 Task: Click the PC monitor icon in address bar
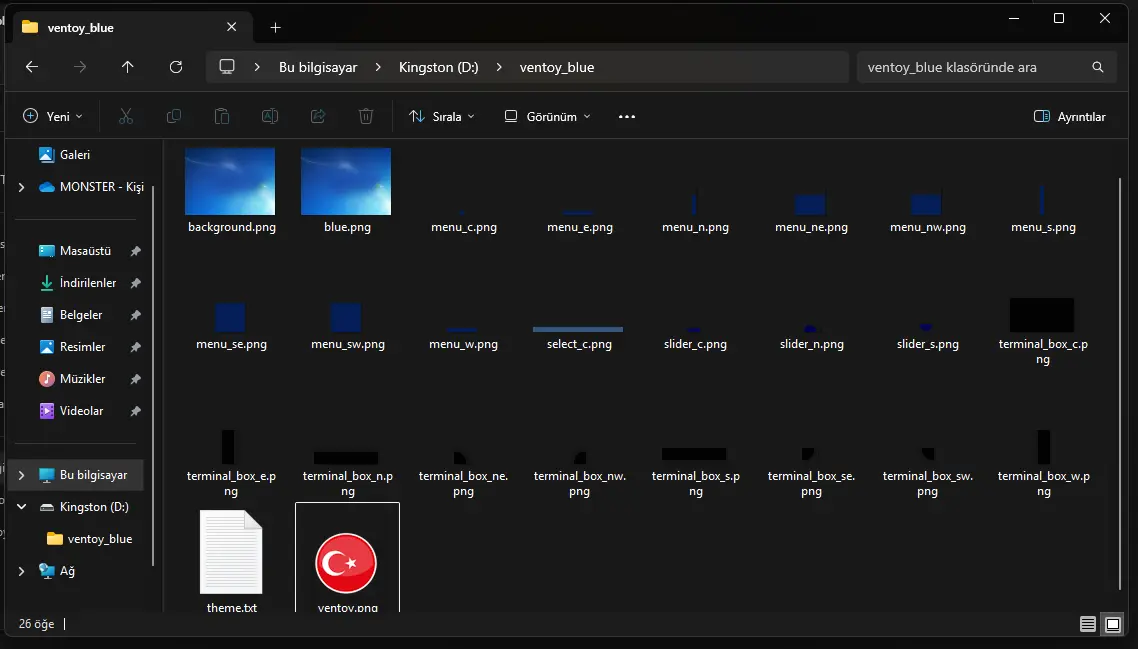tap(227, 67)
